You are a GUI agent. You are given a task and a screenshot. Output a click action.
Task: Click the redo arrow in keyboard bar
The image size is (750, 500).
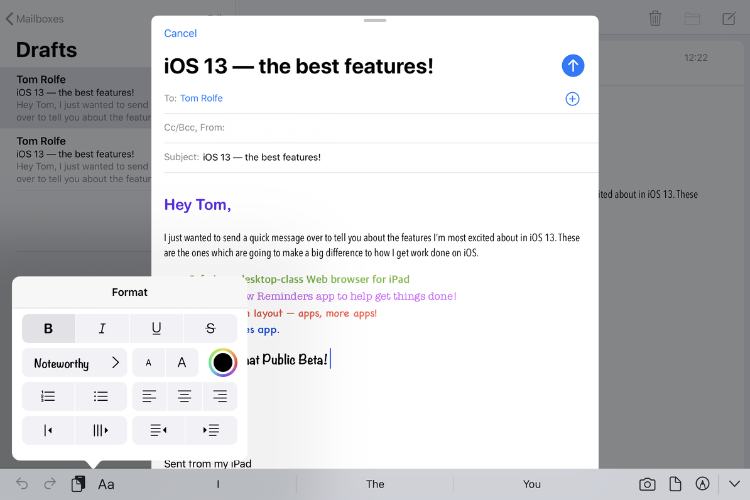50,484
